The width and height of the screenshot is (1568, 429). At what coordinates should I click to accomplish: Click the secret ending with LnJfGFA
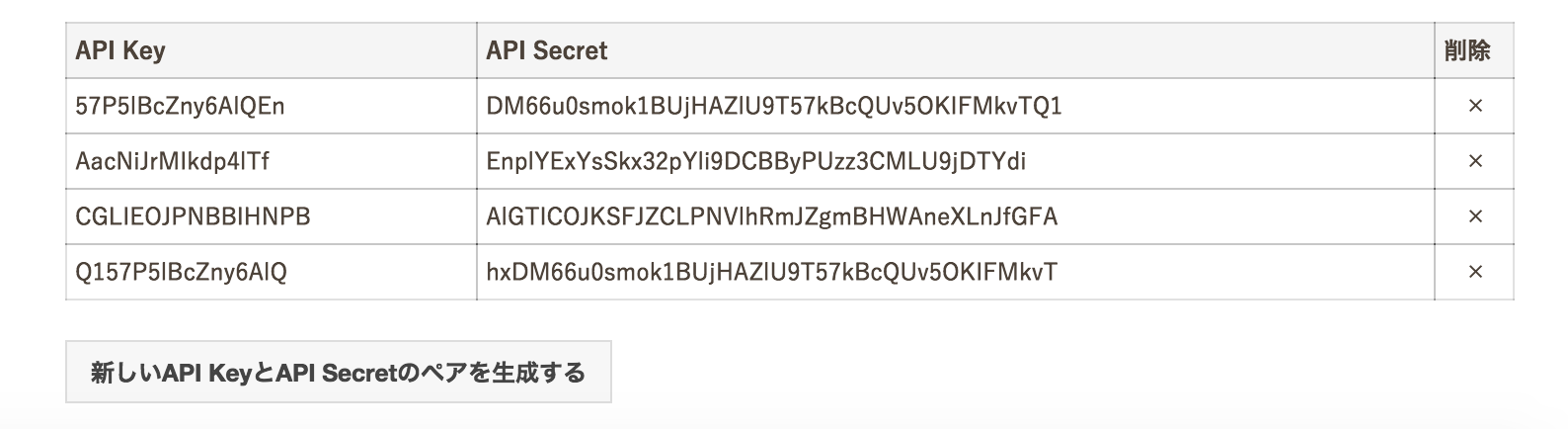771,216
